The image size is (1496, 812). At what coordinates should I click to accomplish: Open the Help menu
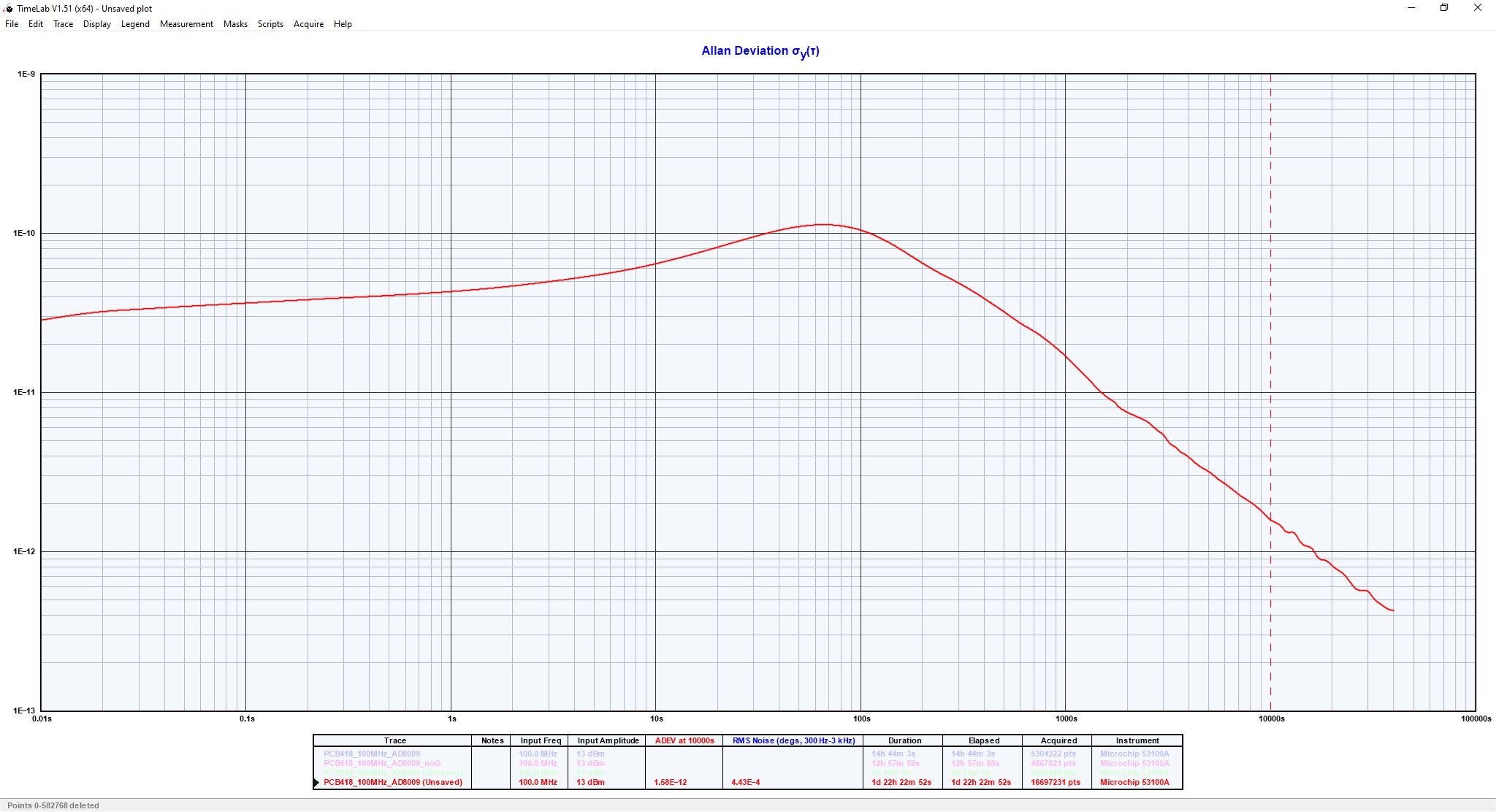(343, 24)
